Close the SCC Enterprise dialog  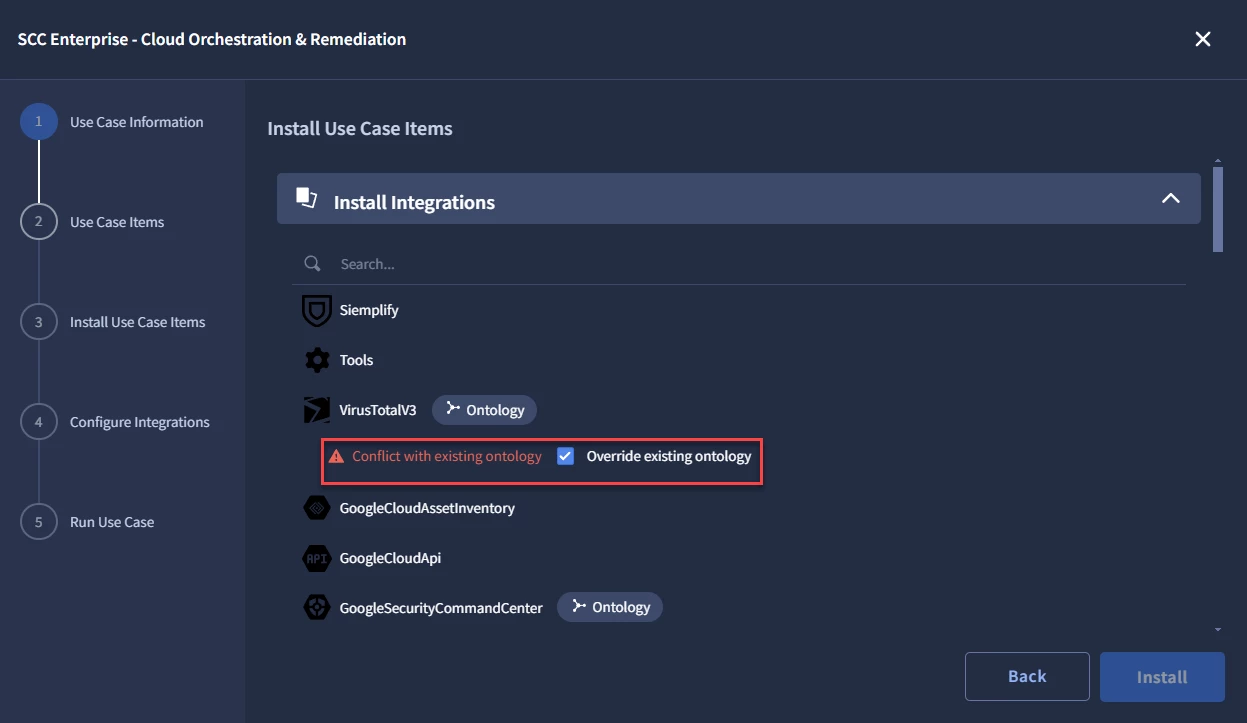(x=1203, y=39)
